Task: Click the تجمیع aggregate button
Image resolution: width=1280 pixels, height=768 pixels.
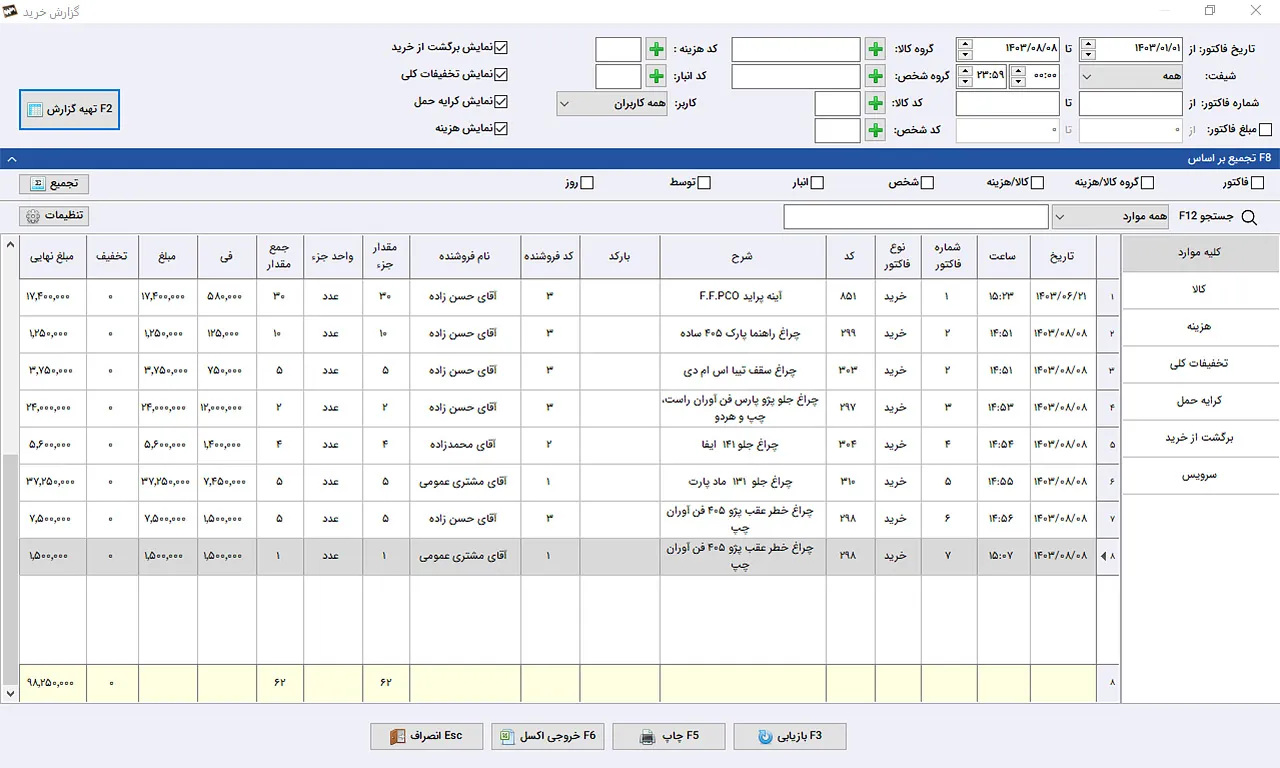Action: (54, 184)
